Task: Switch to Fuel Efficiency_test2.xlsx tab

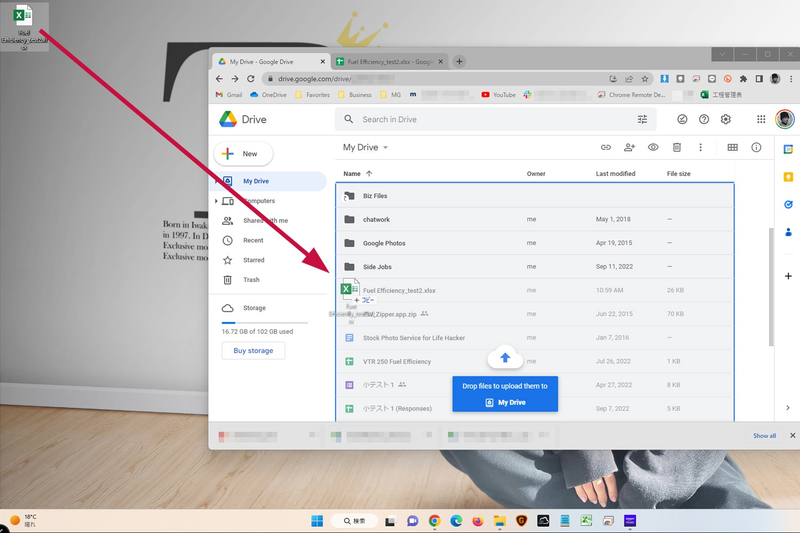Action: tap(390, 61)
